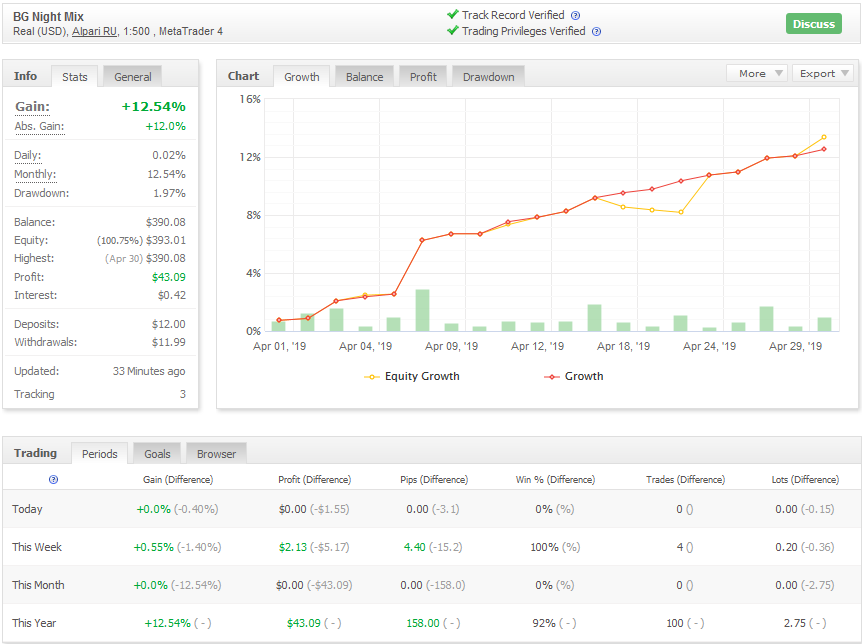Click the This Year row label
The image size is (862, 644).
pyautogui.click(x=34, y=623)
